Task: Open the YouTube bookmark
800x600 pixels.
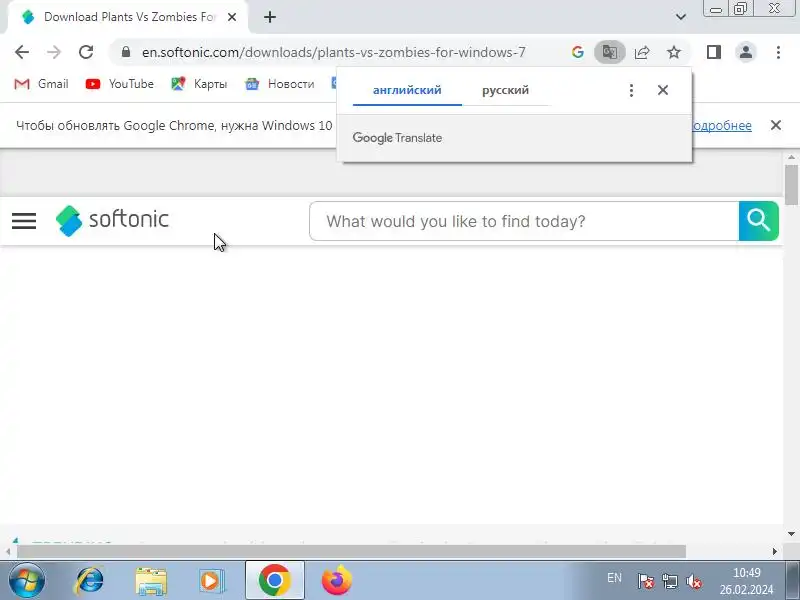Action: point(119,84)
